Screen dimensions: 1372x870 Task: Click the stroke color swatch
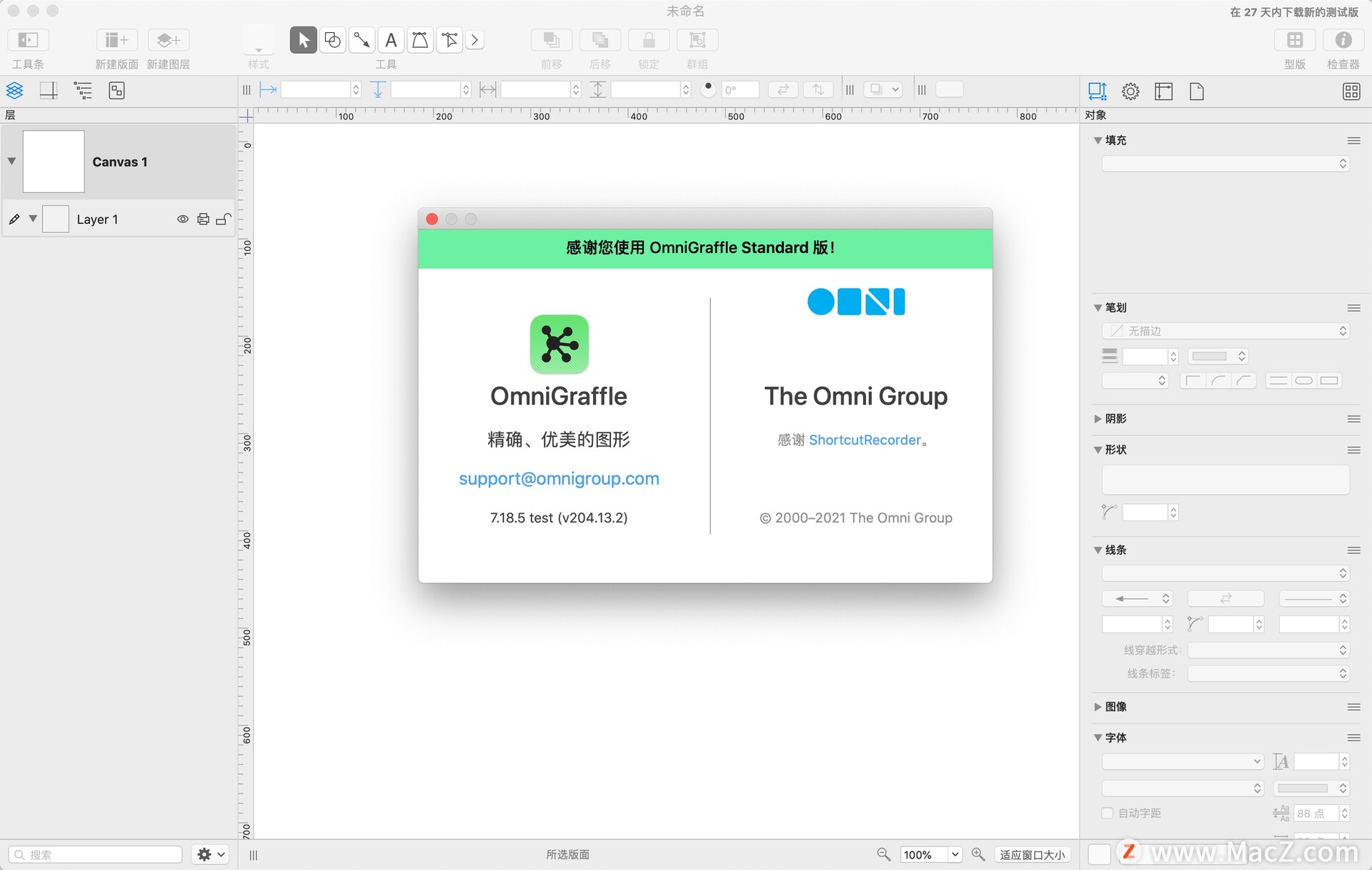coord(1218,356)
